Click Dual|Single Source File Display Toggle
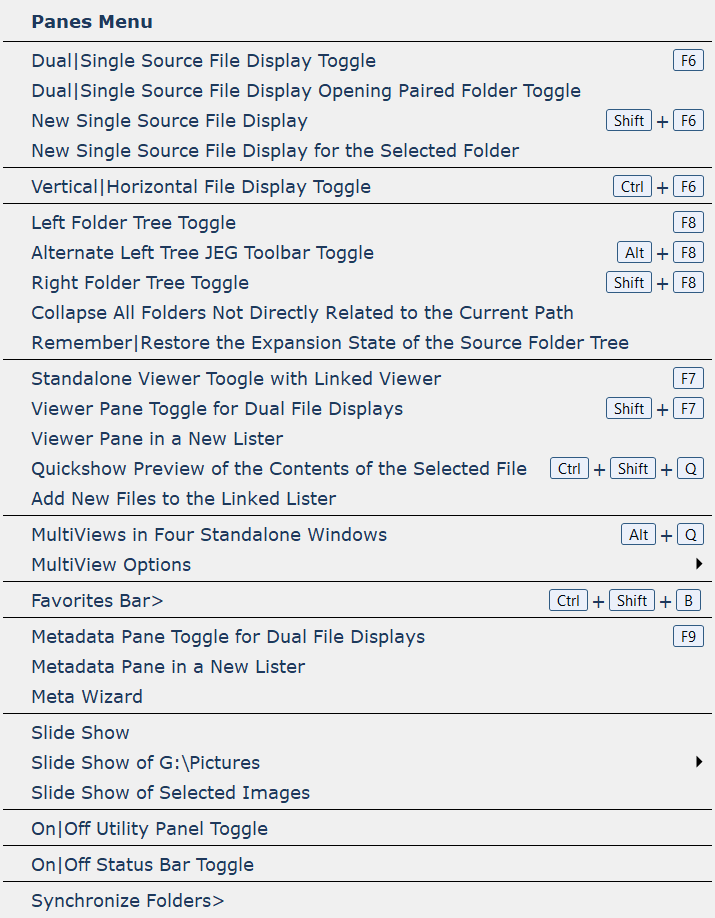Screen dimensions: 715x918 pos(203,61)
